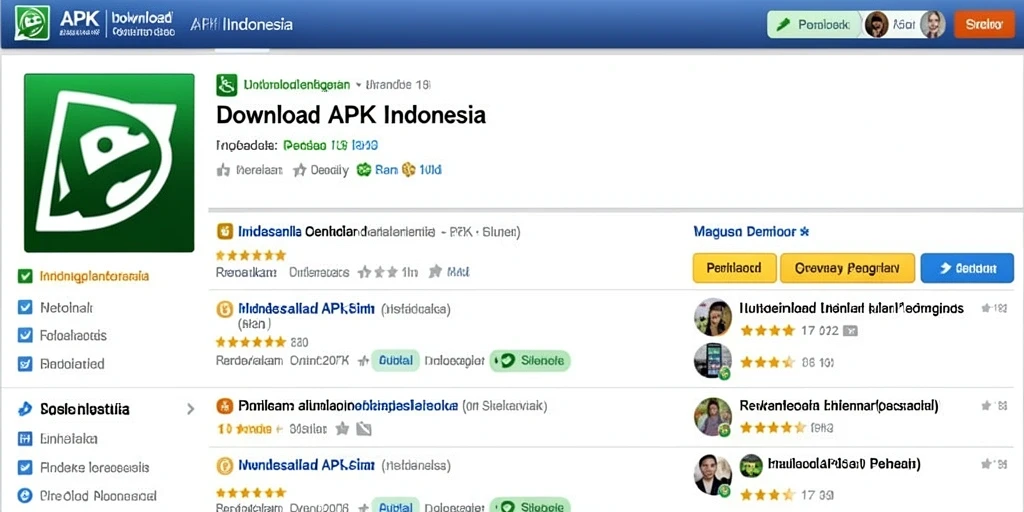The image size is (1024, 512).
Task: Toggle the Netolnalt checkbox
Action: pyautogui.click(x=25, y=307)
